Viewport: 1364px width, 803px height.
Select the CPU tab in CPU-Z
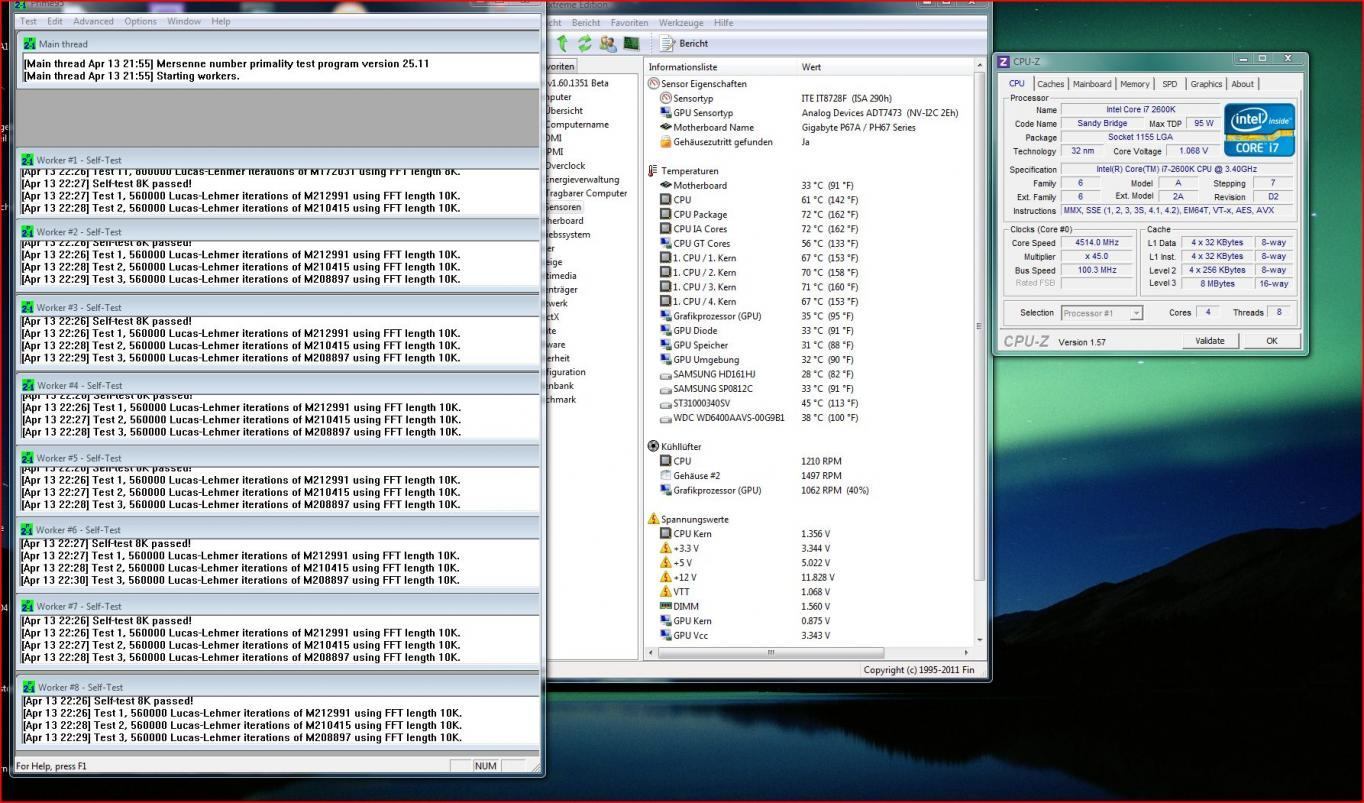pyautogui.click(x=1017, y=83)
